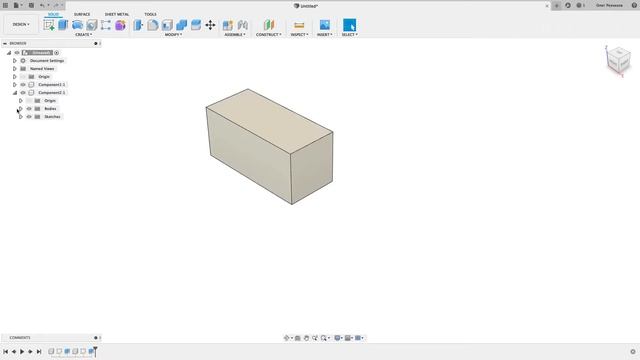Open the Design workspace dropdown
Viewport: 640px width, 360px height.
pyautogui.click(x=21, y=24)
